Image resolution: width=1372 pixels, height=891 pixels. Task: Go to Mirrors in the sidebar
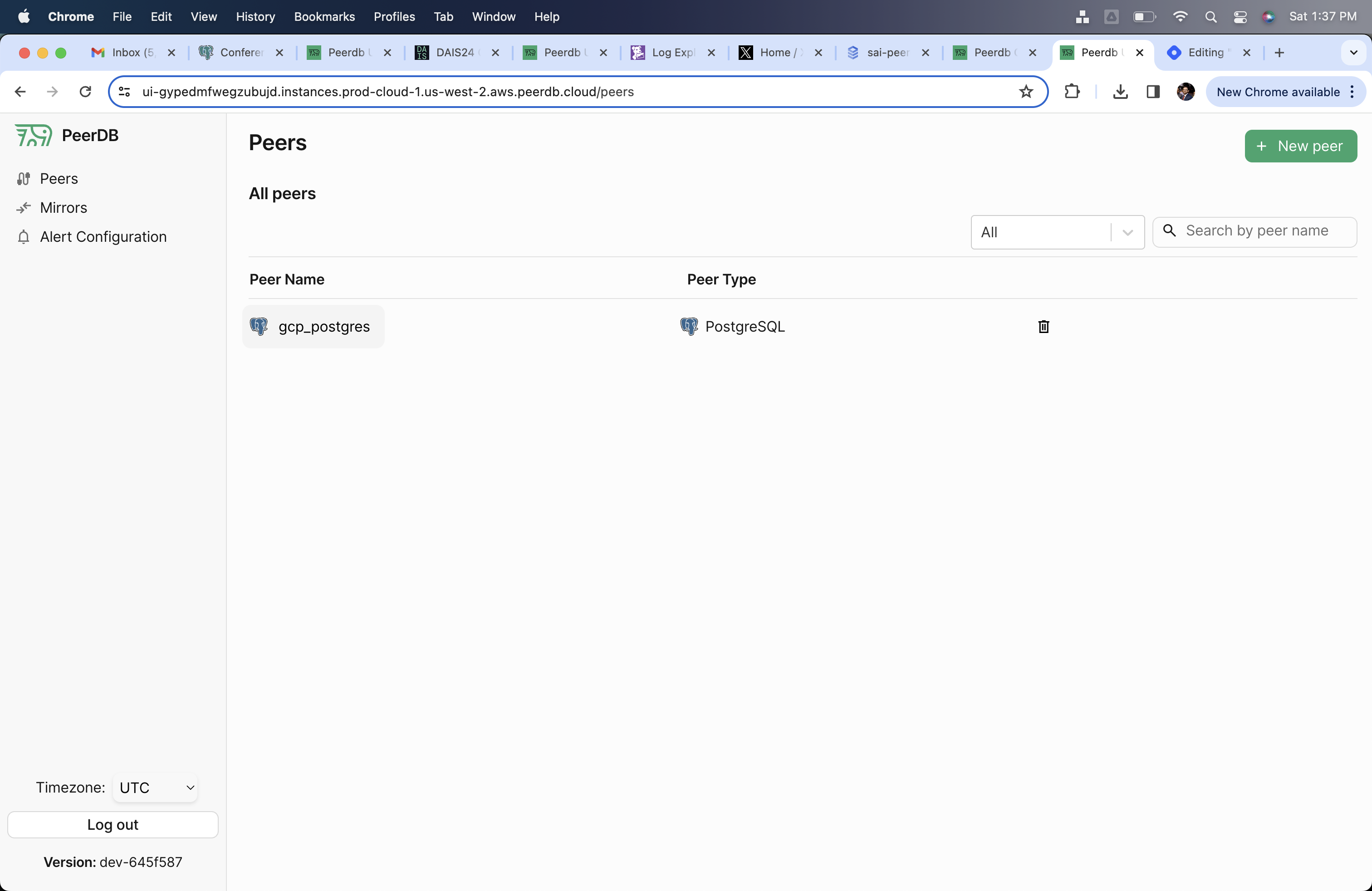point(64,207)
